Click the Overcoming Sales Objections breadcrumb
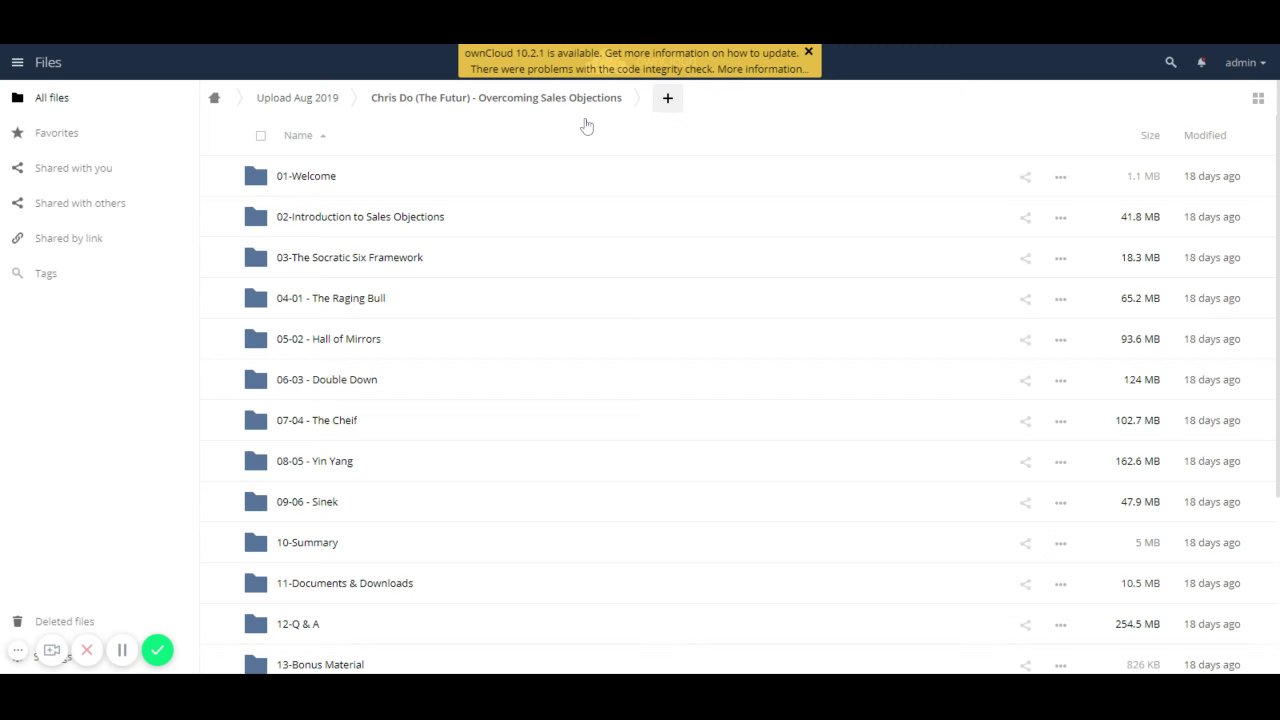The height and width of the screenshot is (720, 1280). (496, 98)
